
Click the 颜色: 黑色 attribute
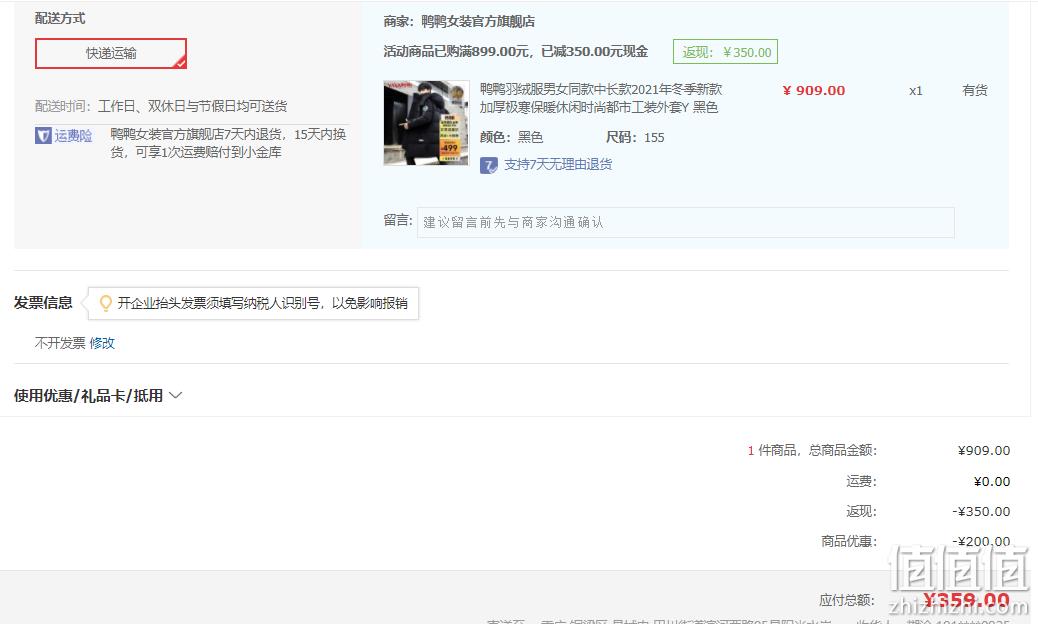coord(511,138)
